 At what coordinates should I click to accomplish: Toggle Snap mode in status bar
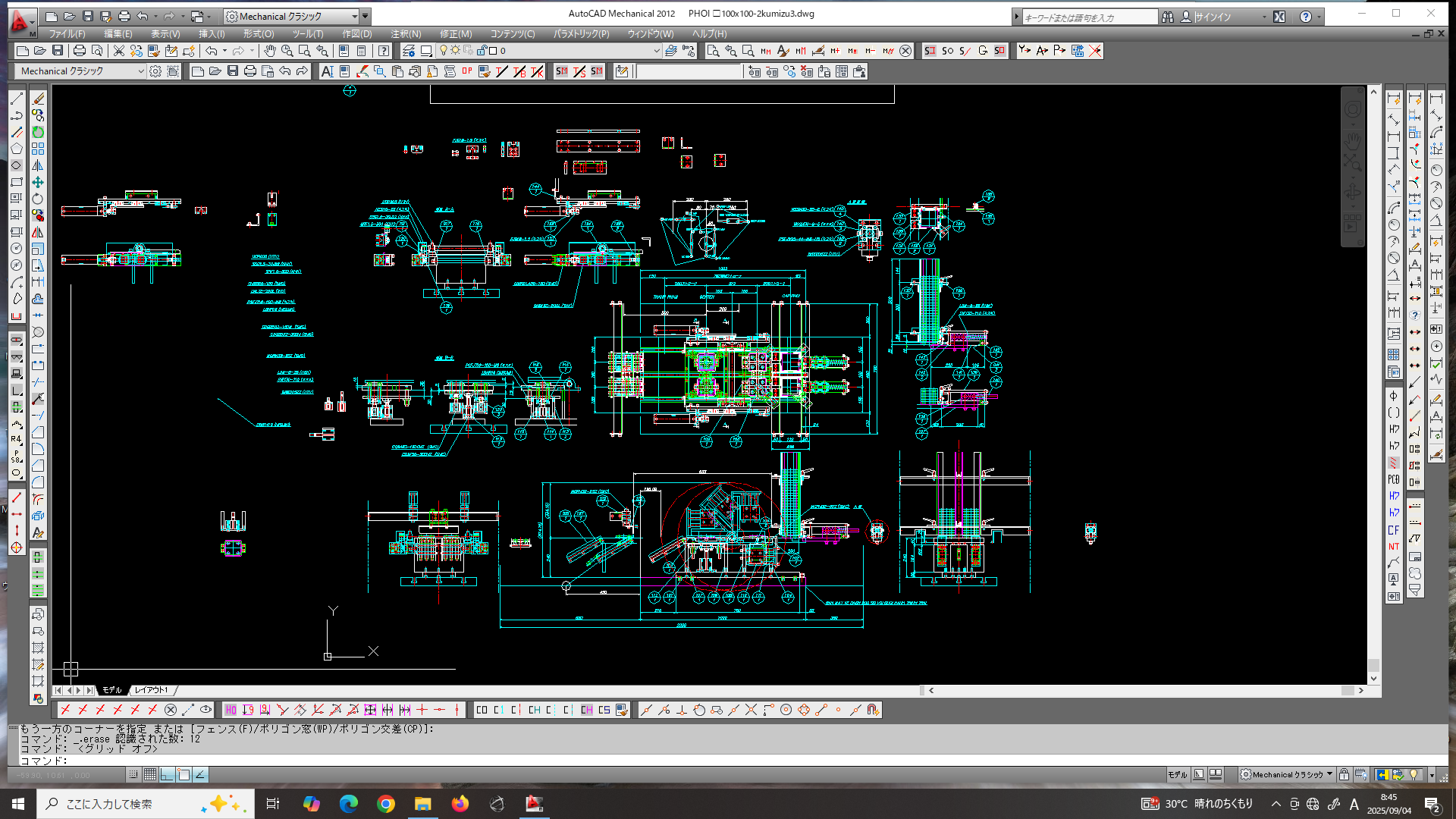133,774
